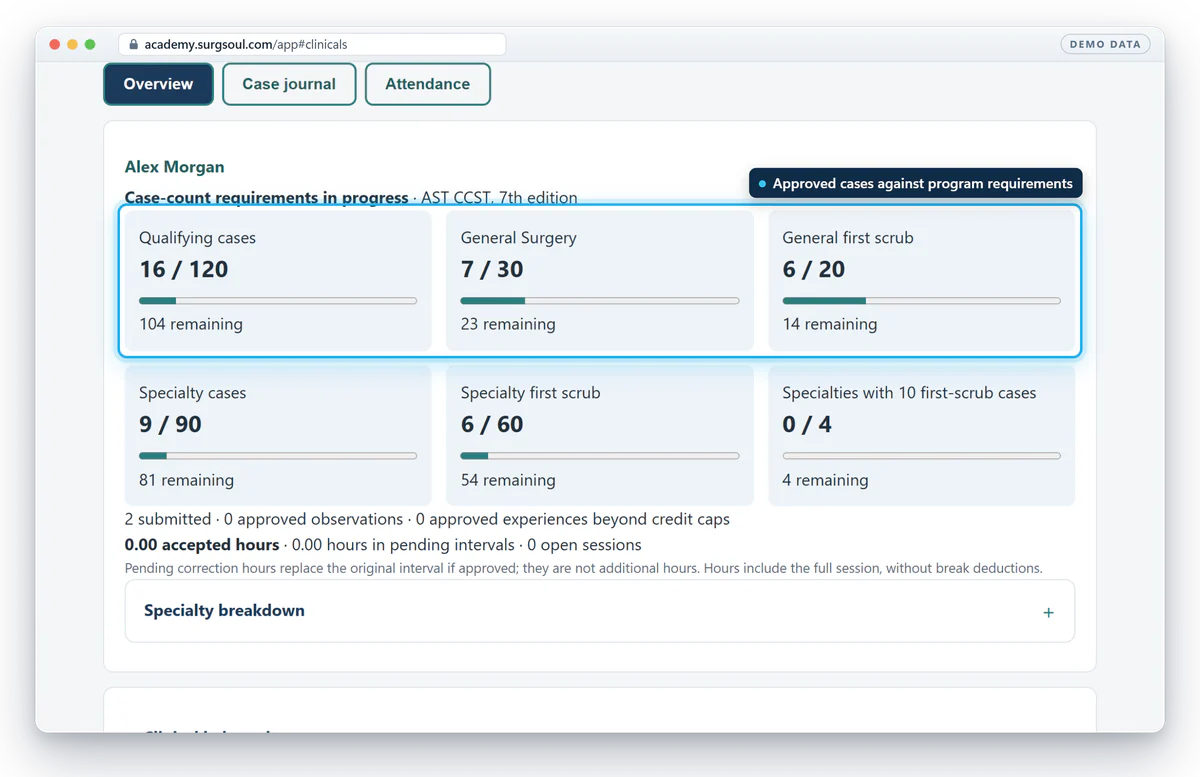The height and width of the screenshot is (777, 1200).
Task: Click the "2 submitted" summary line
Action: (427, 519)
